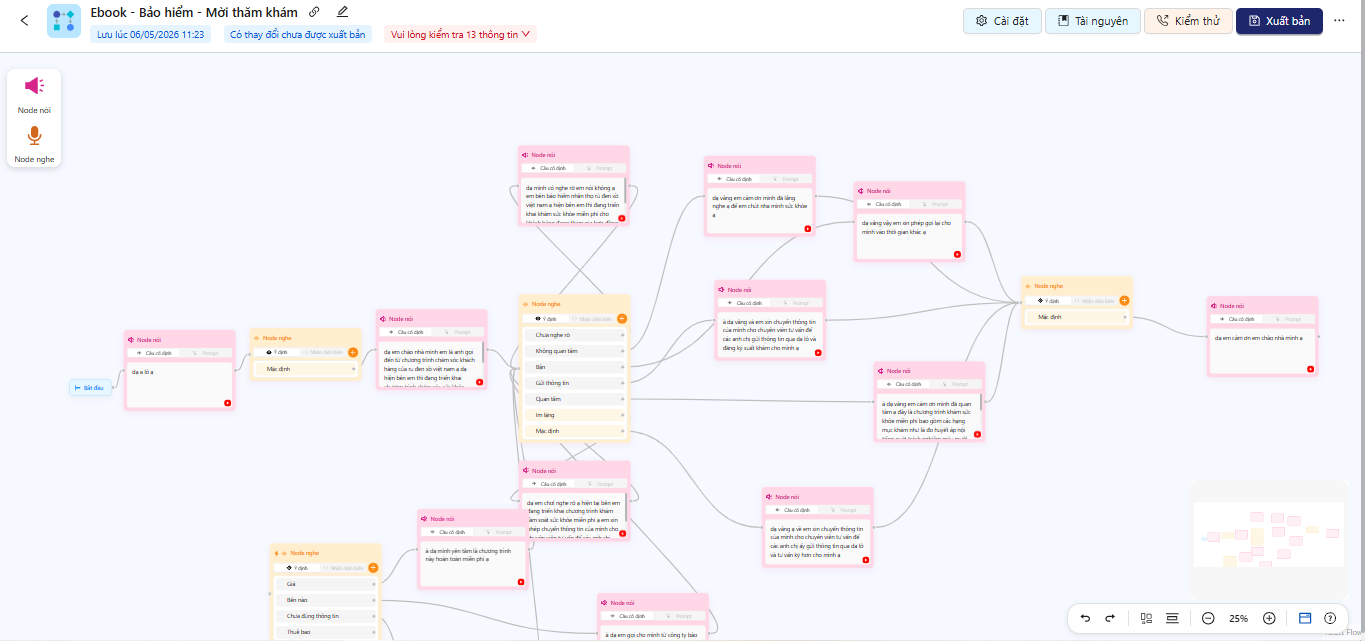Select 'Mặc định' row in right Node nghe
The height and width of the screenshot is (641, 1365).
tap(1077, 317)
